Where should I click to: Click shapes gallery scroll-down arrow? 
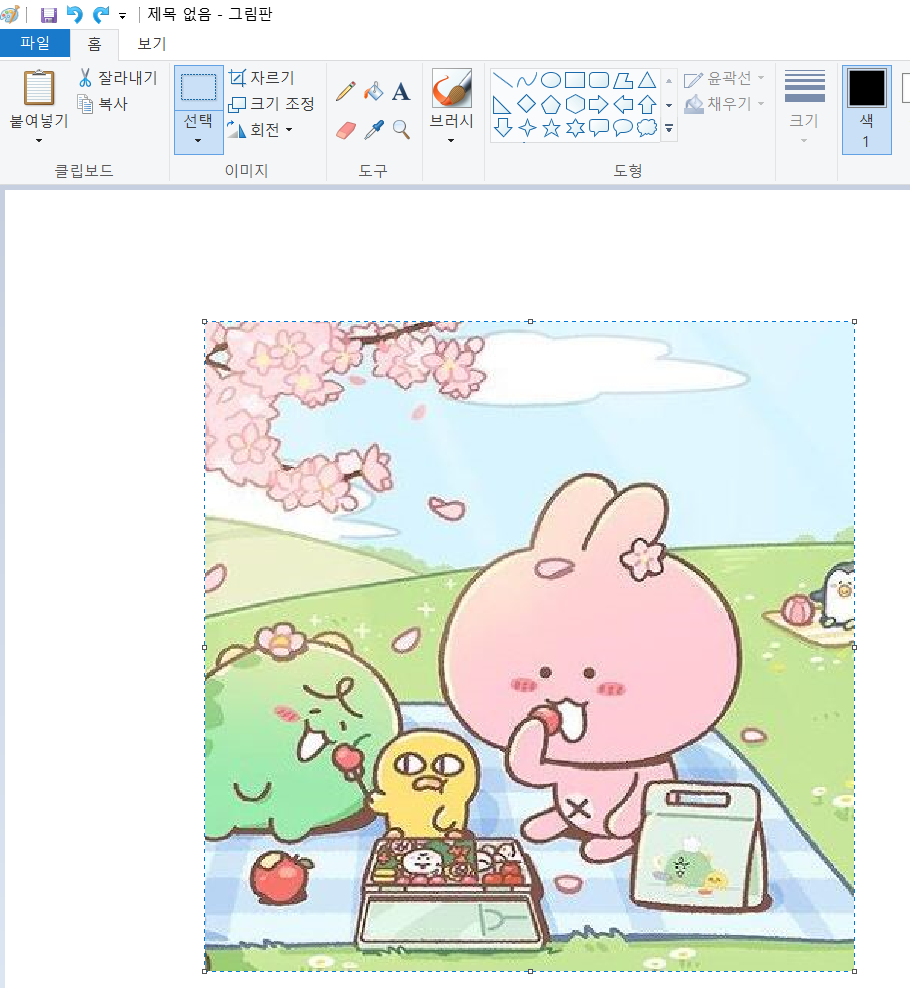tap(669, 105)
